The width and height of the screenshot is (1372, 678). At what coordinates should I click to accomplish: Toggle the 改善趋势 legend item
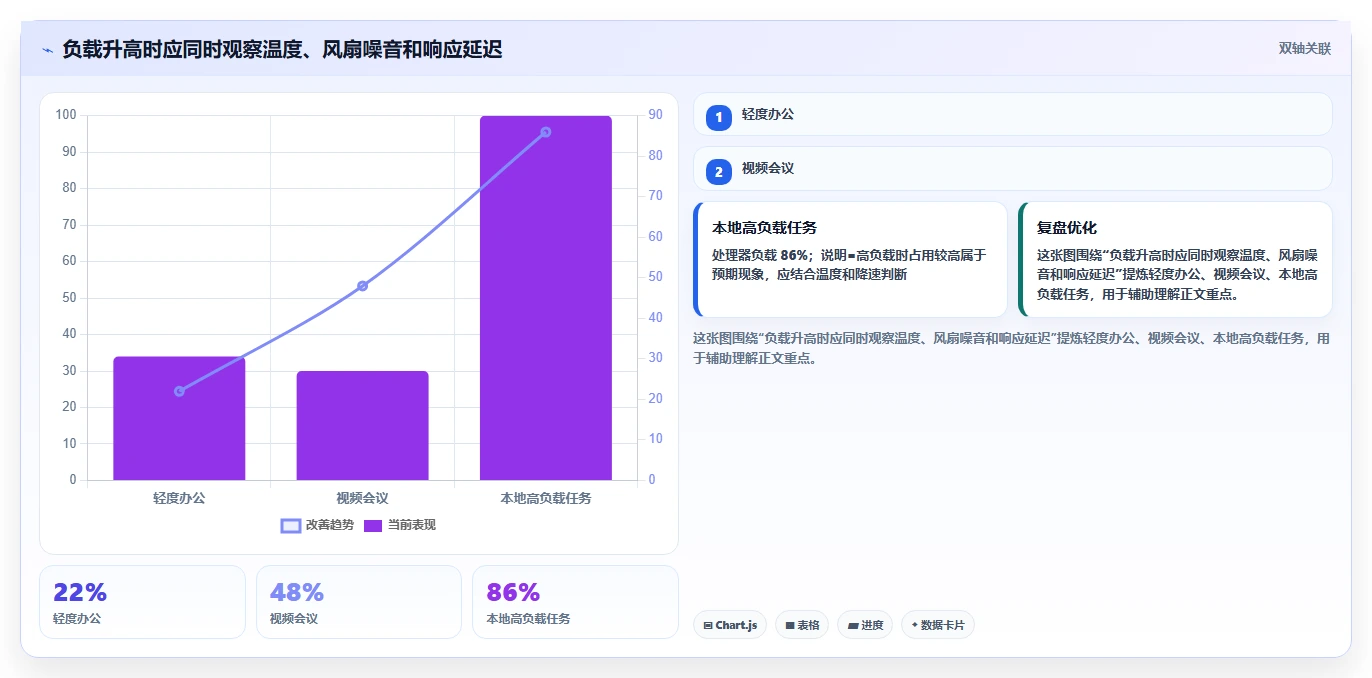pyautogui.click(x=317, y=525)
